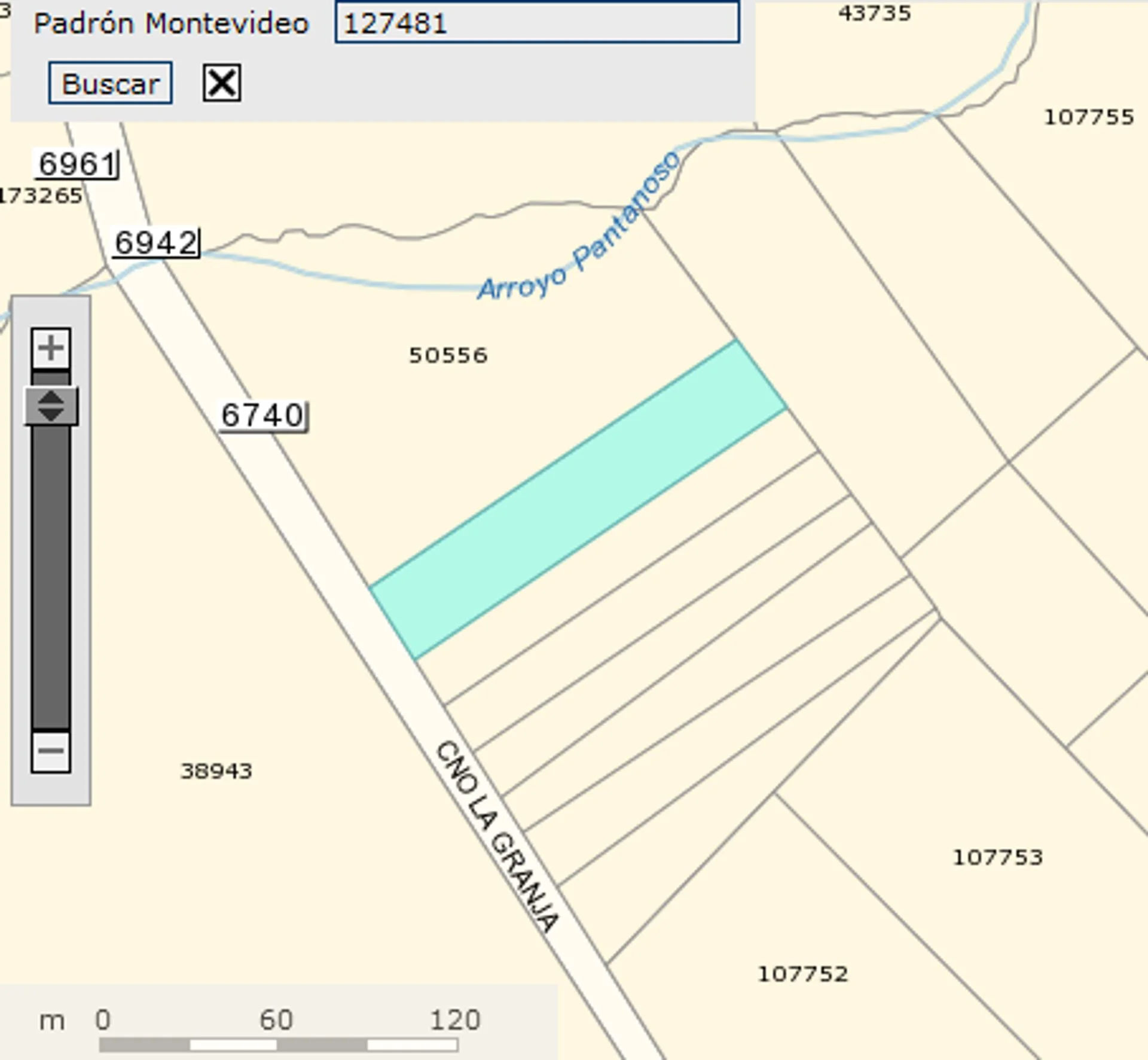This screenshot has width=1148, height=1060.
Task: Click the Padrón Montevideo input field
Action: point(537,23)
